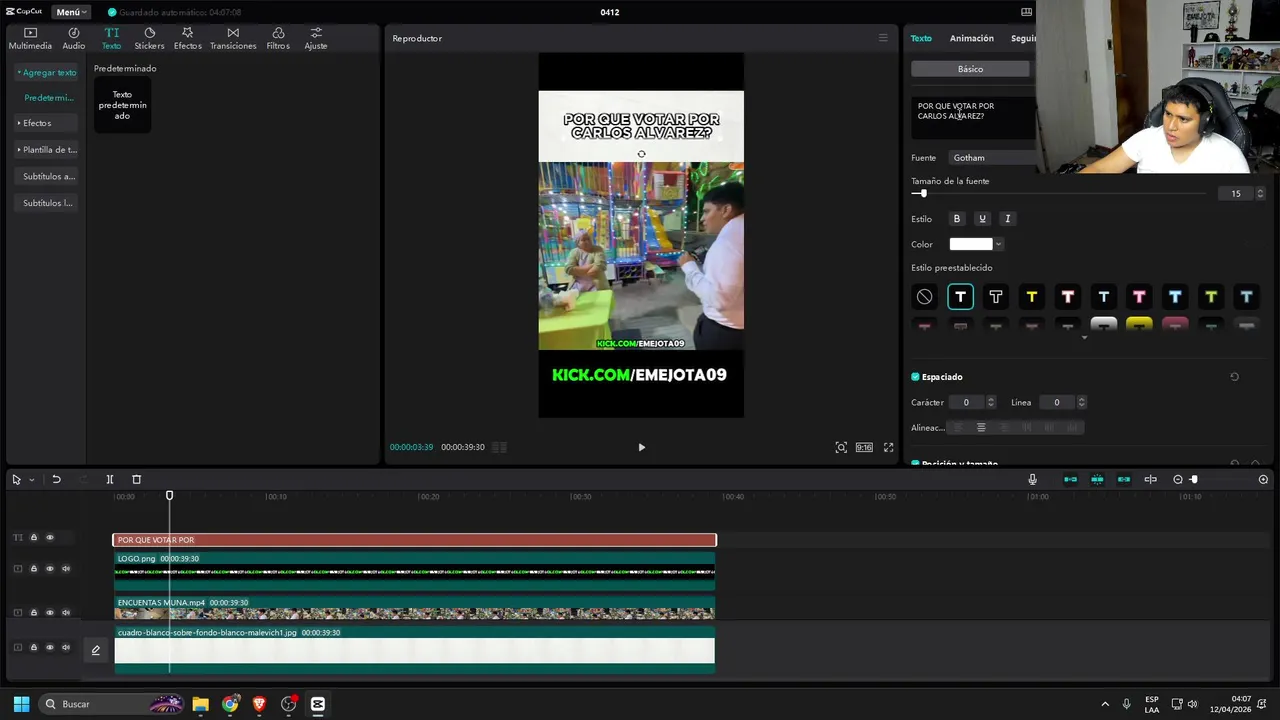The image size is (1280, 720).
Task: Open the Menú dropdown
Action: pos(71,12)
